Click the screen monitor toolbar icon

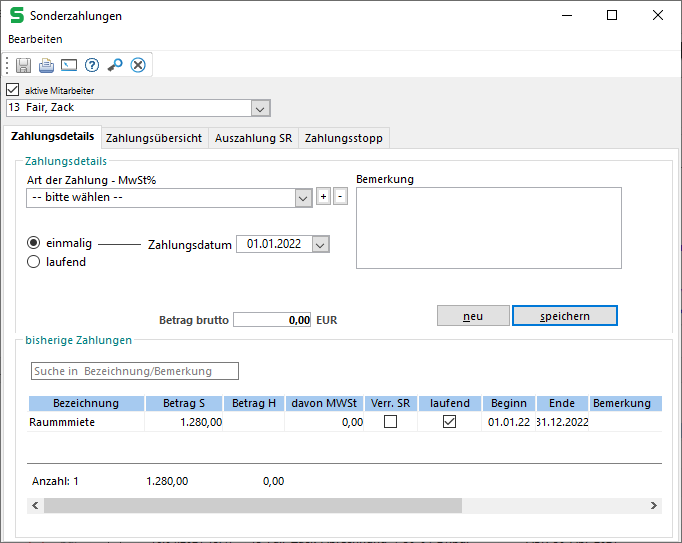[69, 66]
